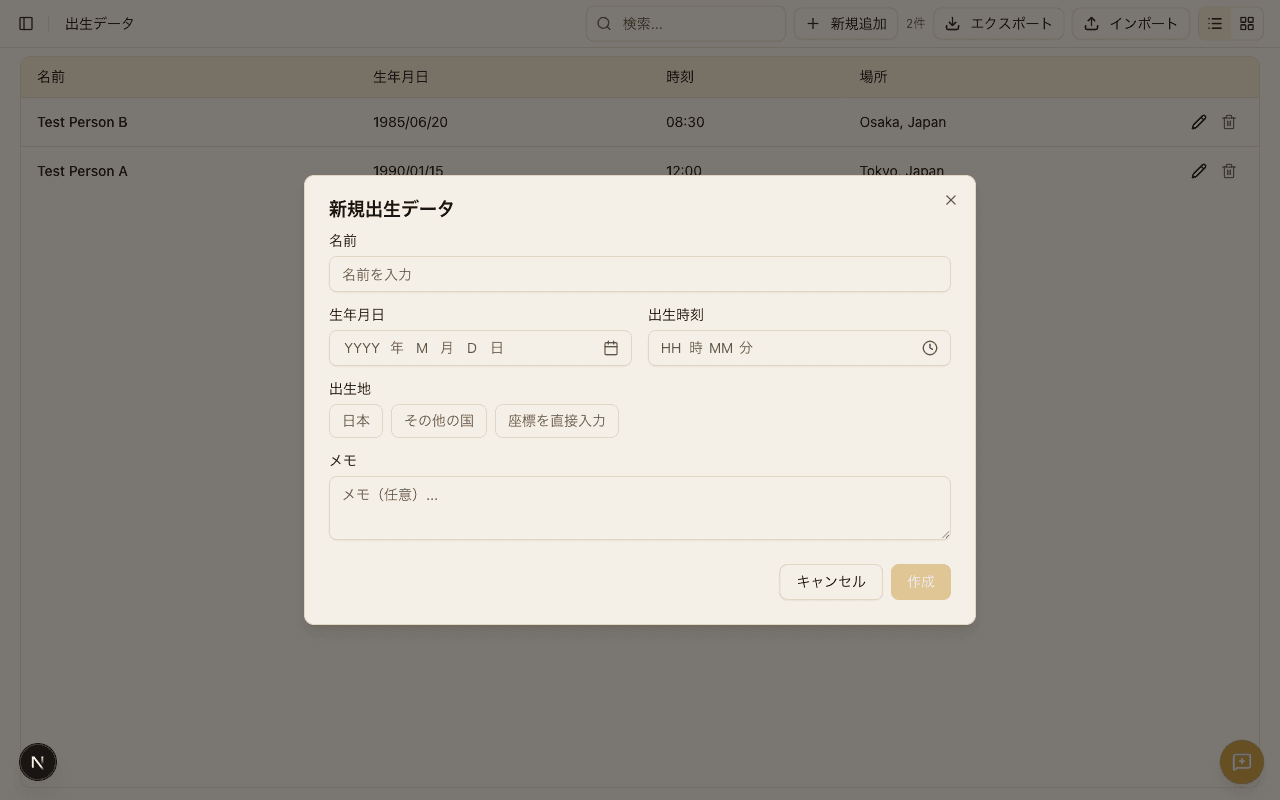Delete Test Person A using the trash icon

1229,170
